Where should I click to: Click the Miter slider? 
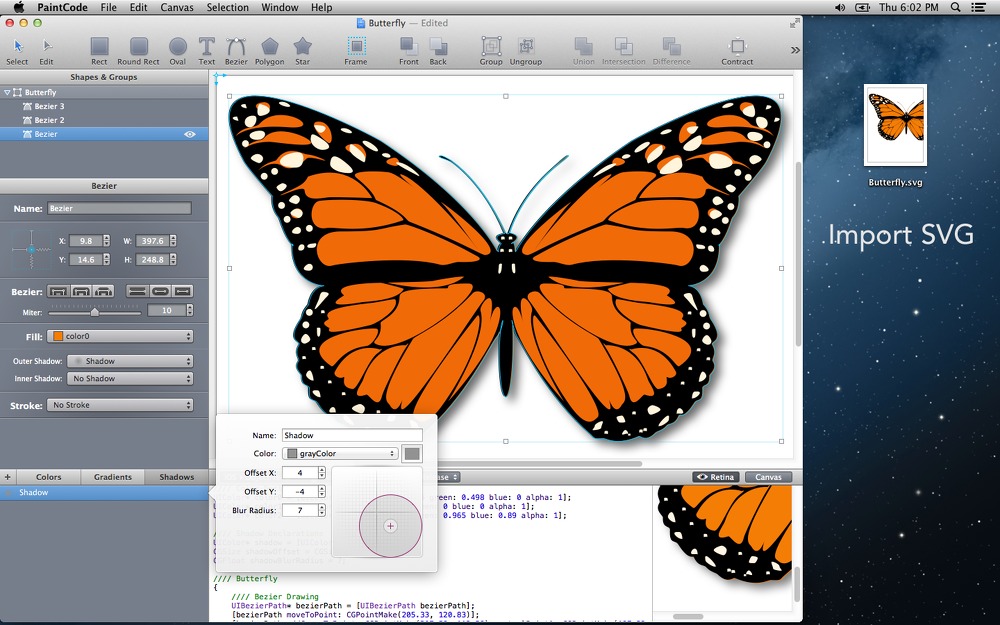coord(94,312)
